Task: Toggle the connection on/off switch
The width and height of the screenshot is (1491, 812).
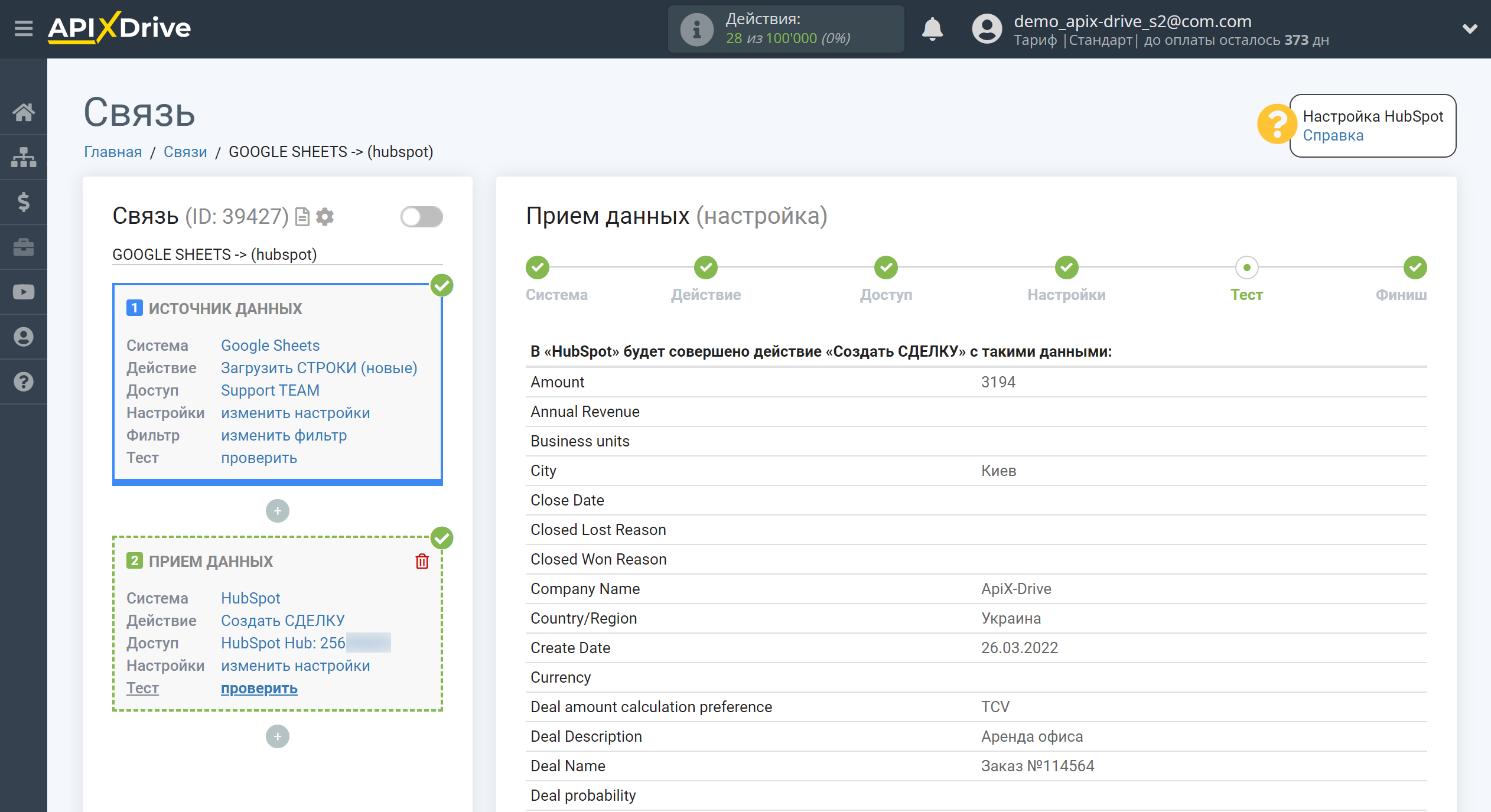Action: (421, 217)
